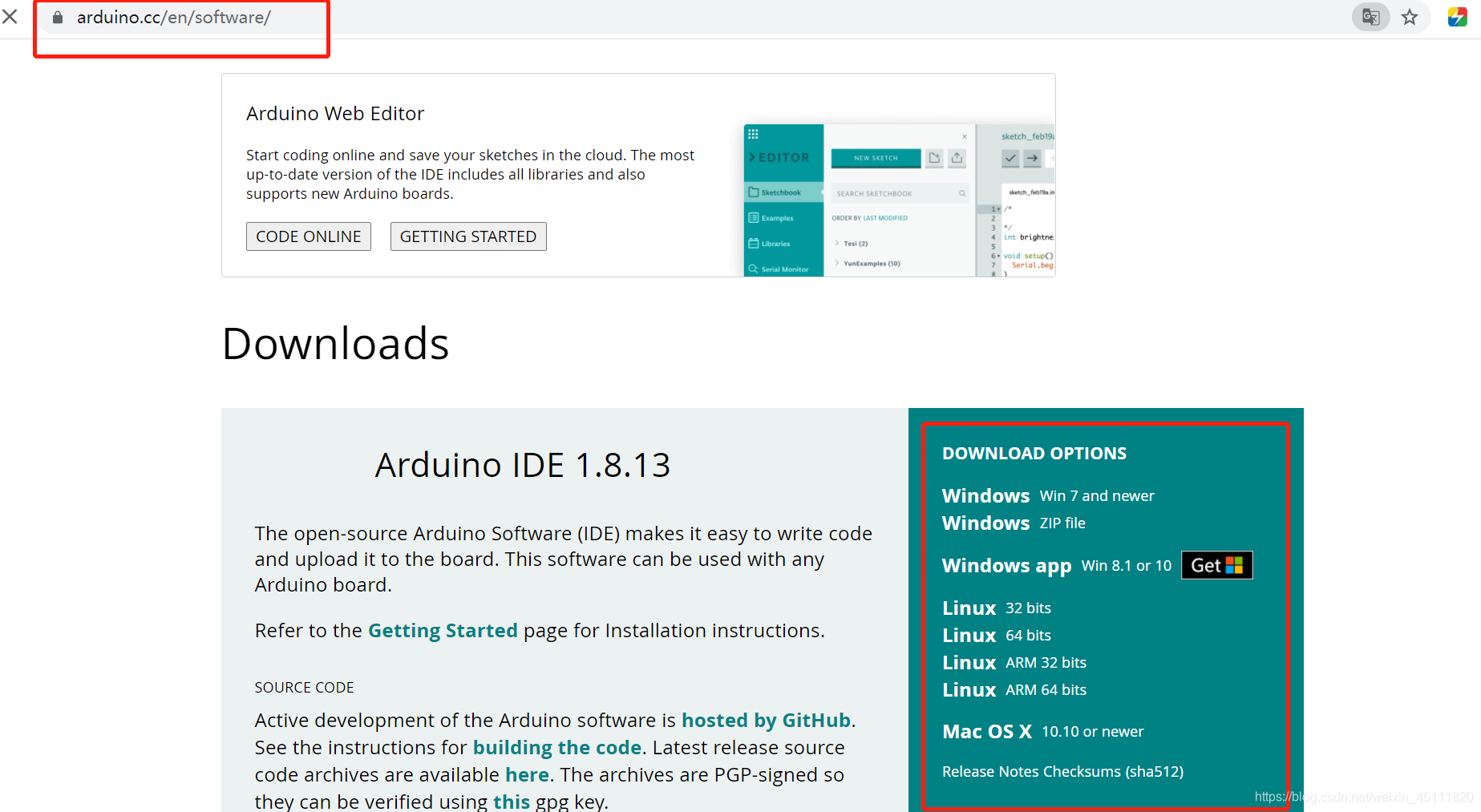Download the Windows ZIP file
The height and width of the screenshot is (812, 1481).
pyautogui.click(x=1014, y=523)
